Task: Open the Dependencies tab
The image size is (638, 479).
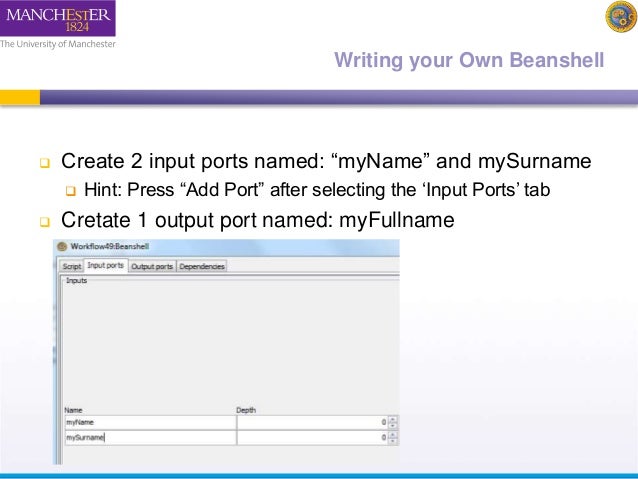Action: click(202, 266)
